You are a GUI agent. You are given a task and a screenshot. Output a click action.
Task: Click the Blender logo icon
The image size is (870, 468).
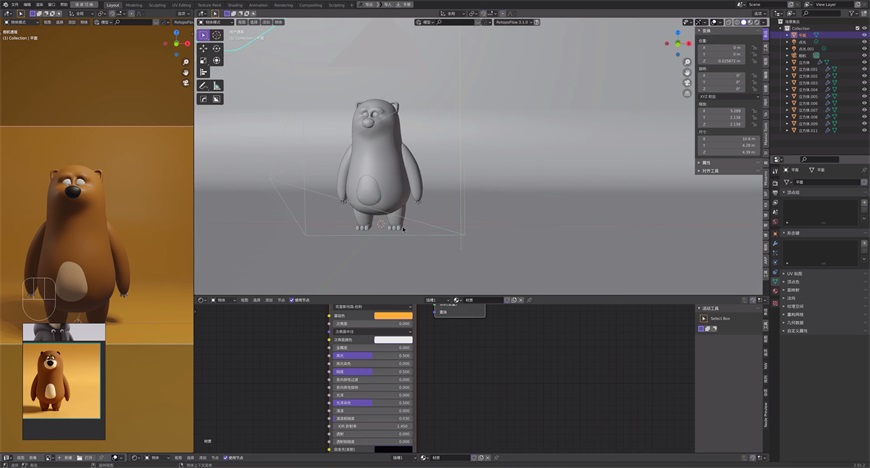(x=5, y=4)
